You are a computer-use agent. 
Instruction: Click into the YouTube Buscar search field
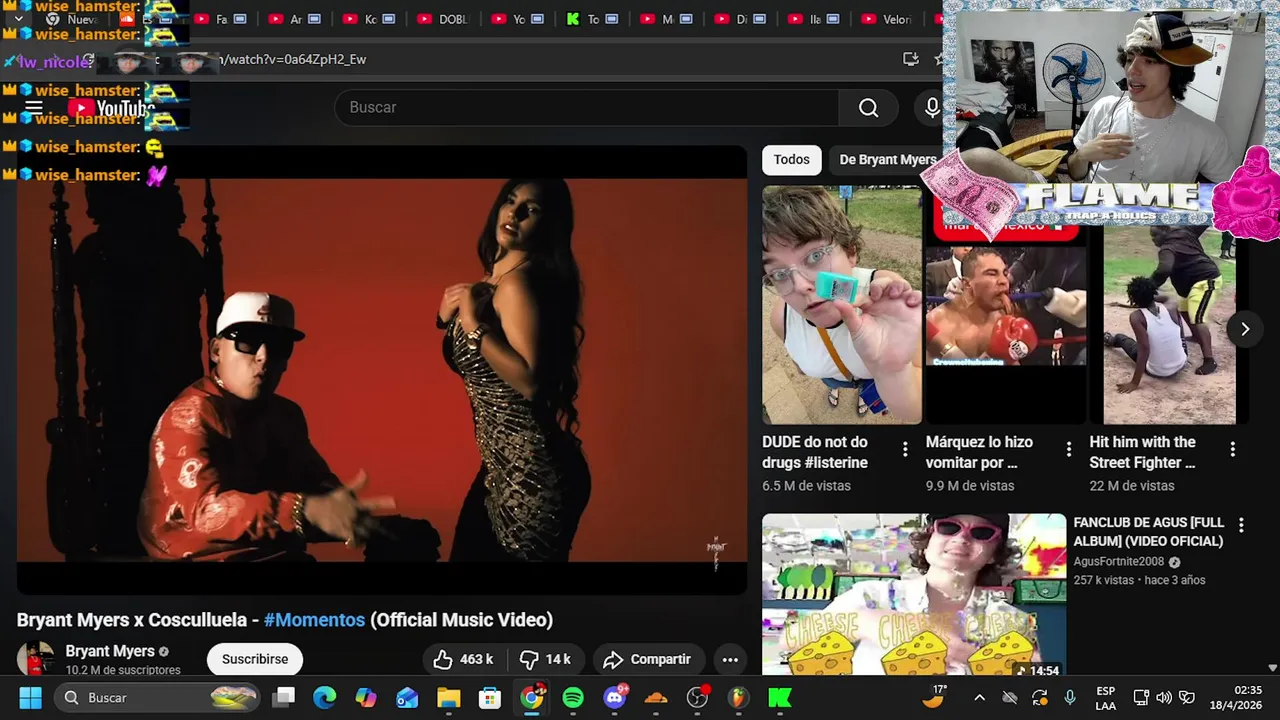pyautogui.click(x=587, y=107)
